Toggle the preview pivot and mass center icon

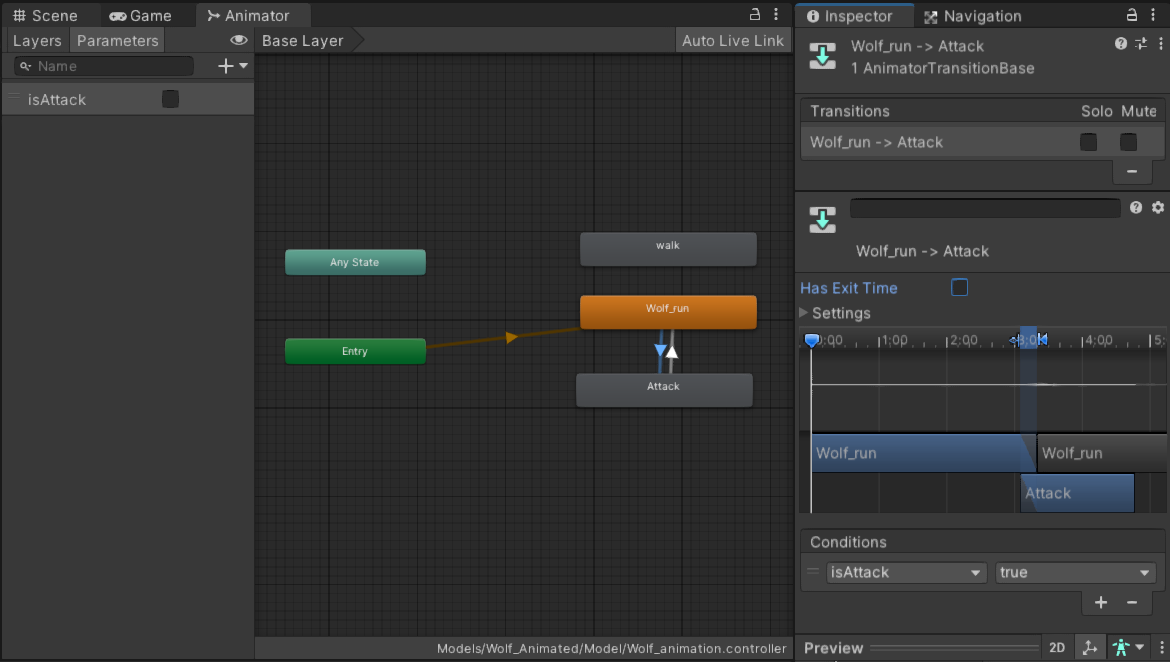pyautogui.click(x=1089, y=648)
